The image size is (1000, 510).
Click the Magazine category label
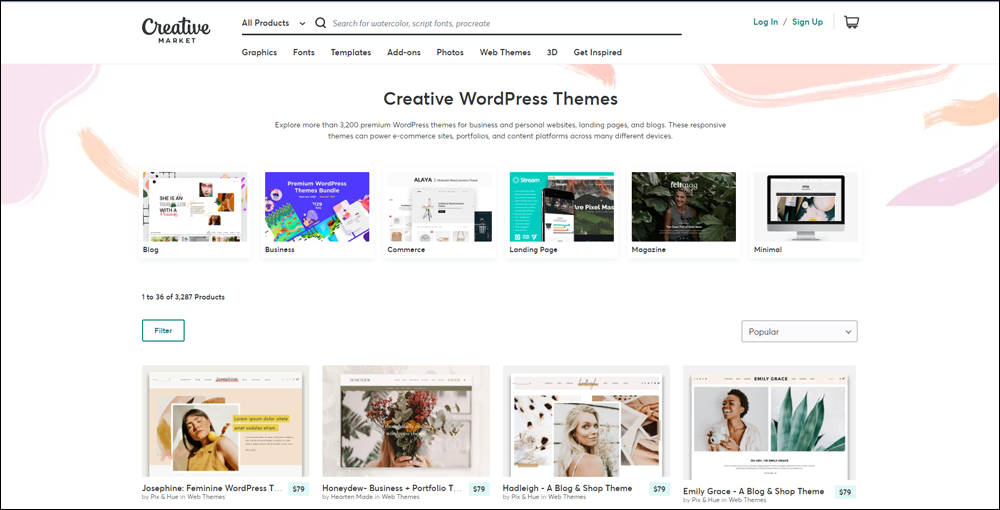click(x=649, y=250)
